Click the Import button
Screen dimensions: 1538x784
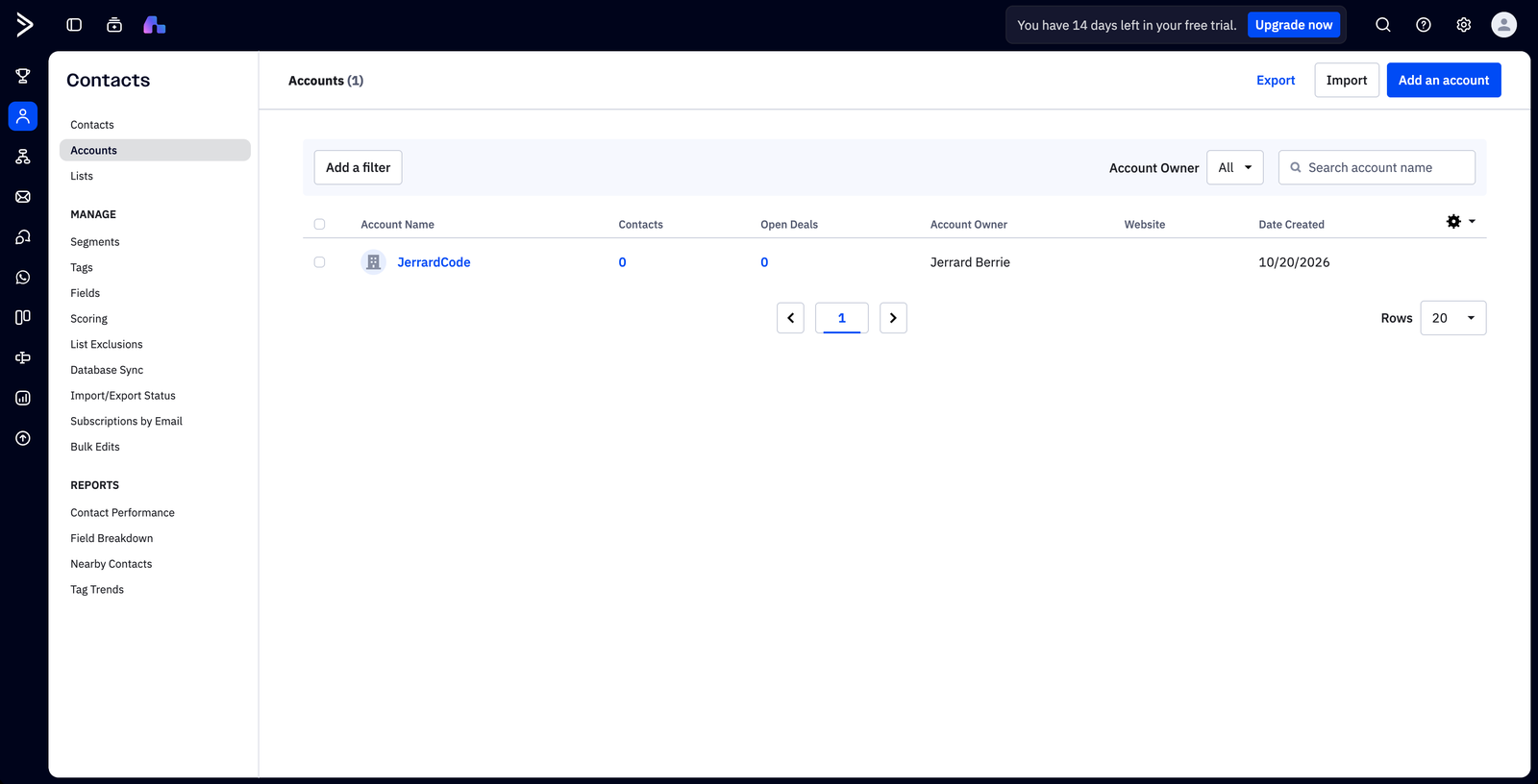click(1347, 81)
